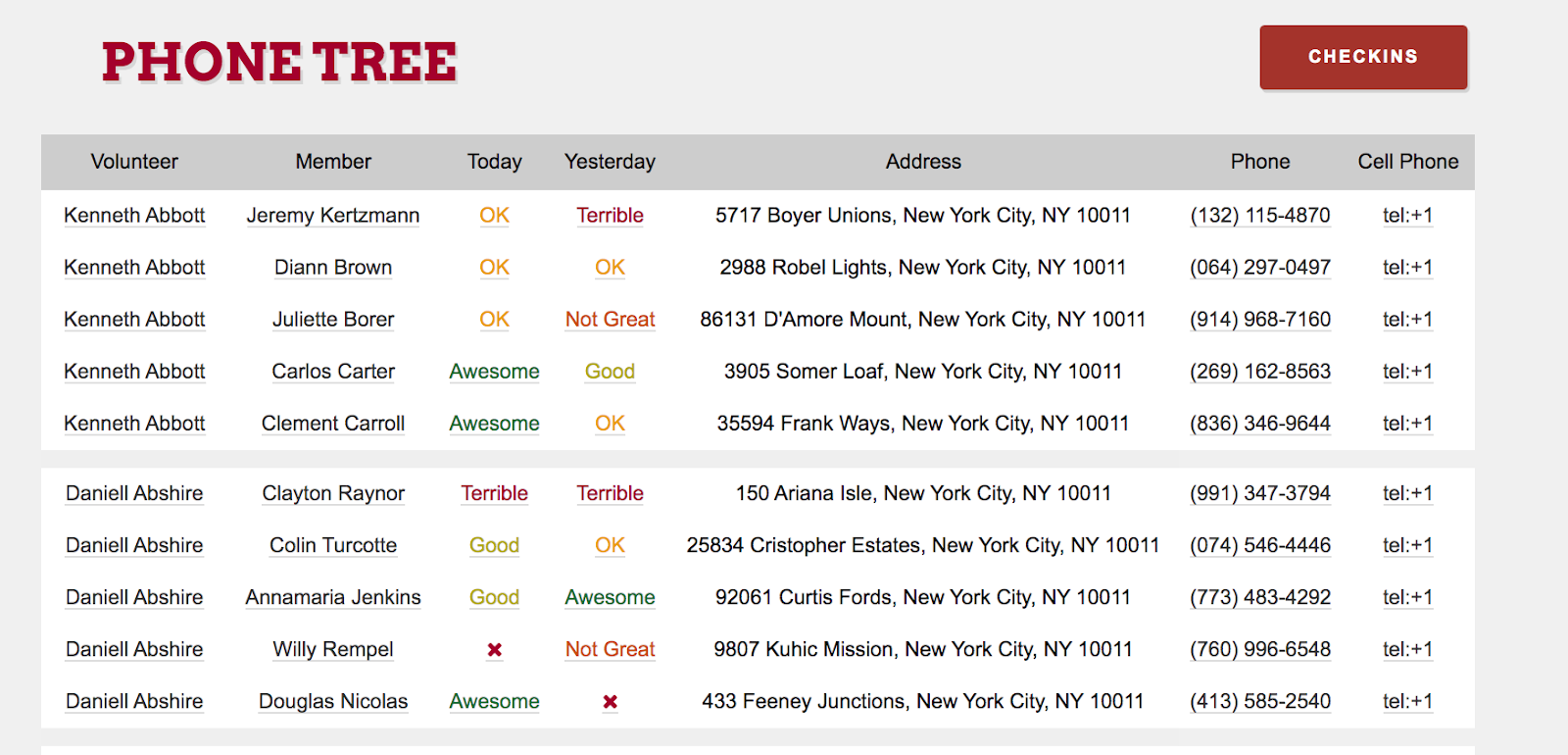Click Colin Turcotte's Good today status

coord(494,545)
